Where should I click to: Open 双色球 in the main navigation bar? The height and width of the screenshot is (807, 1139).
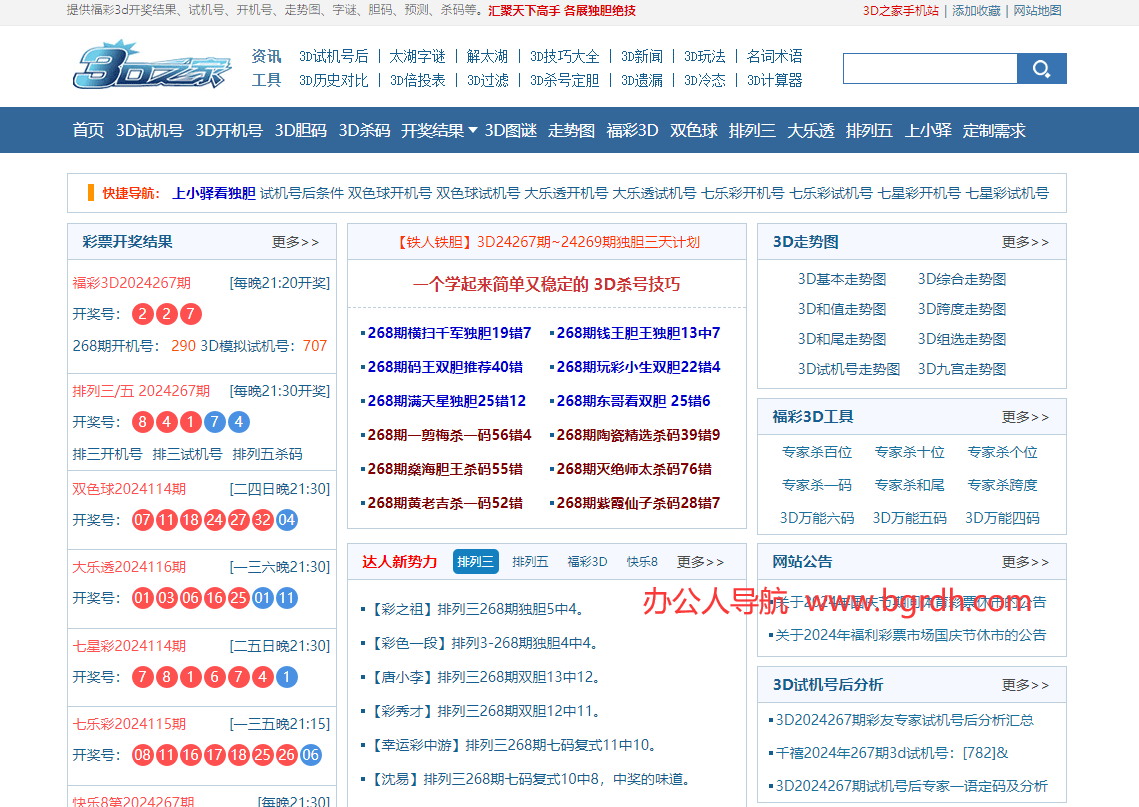(x=694, y=131)
